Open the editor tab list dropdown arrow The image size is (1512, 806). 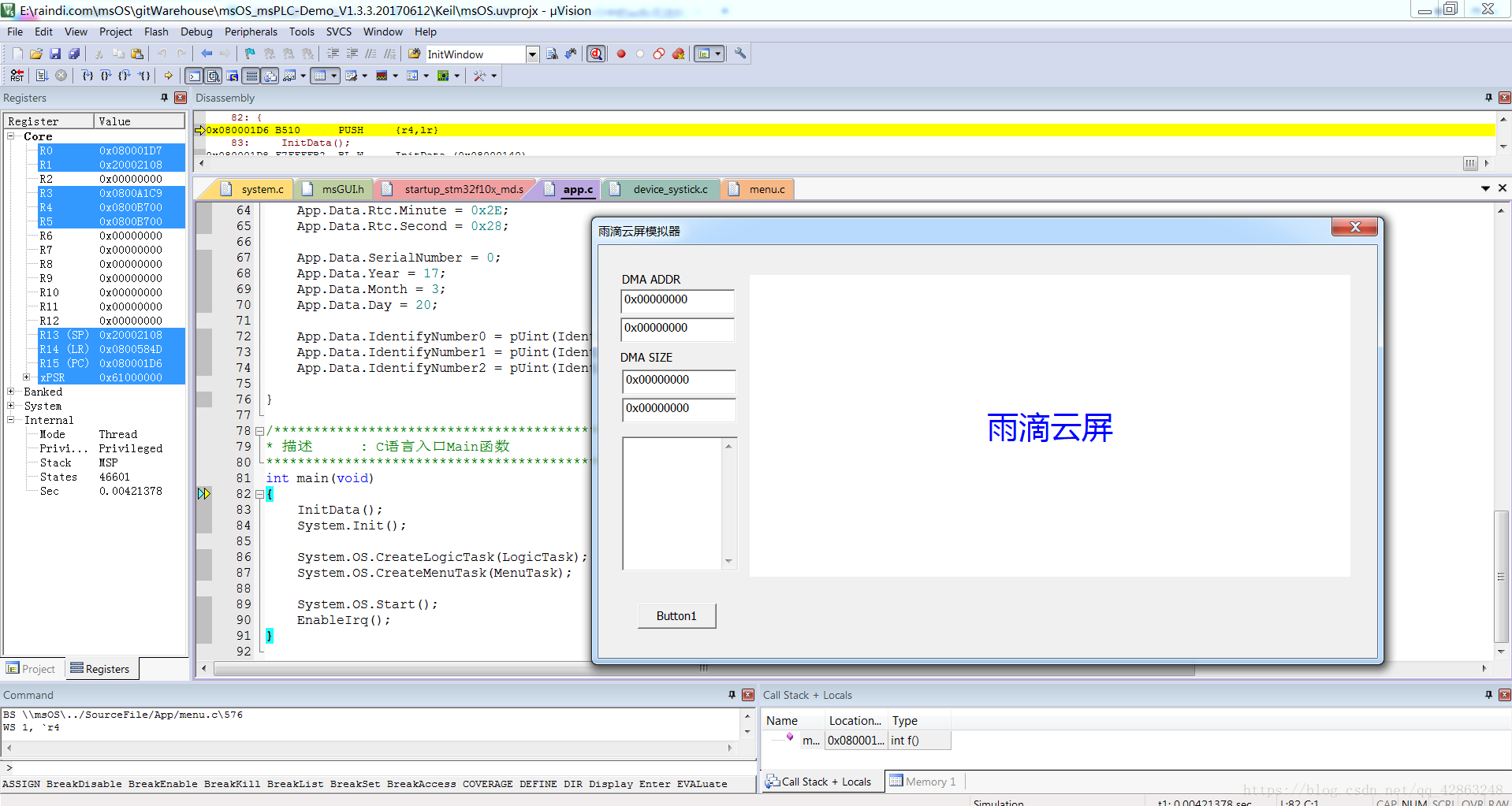[1485, 188]
